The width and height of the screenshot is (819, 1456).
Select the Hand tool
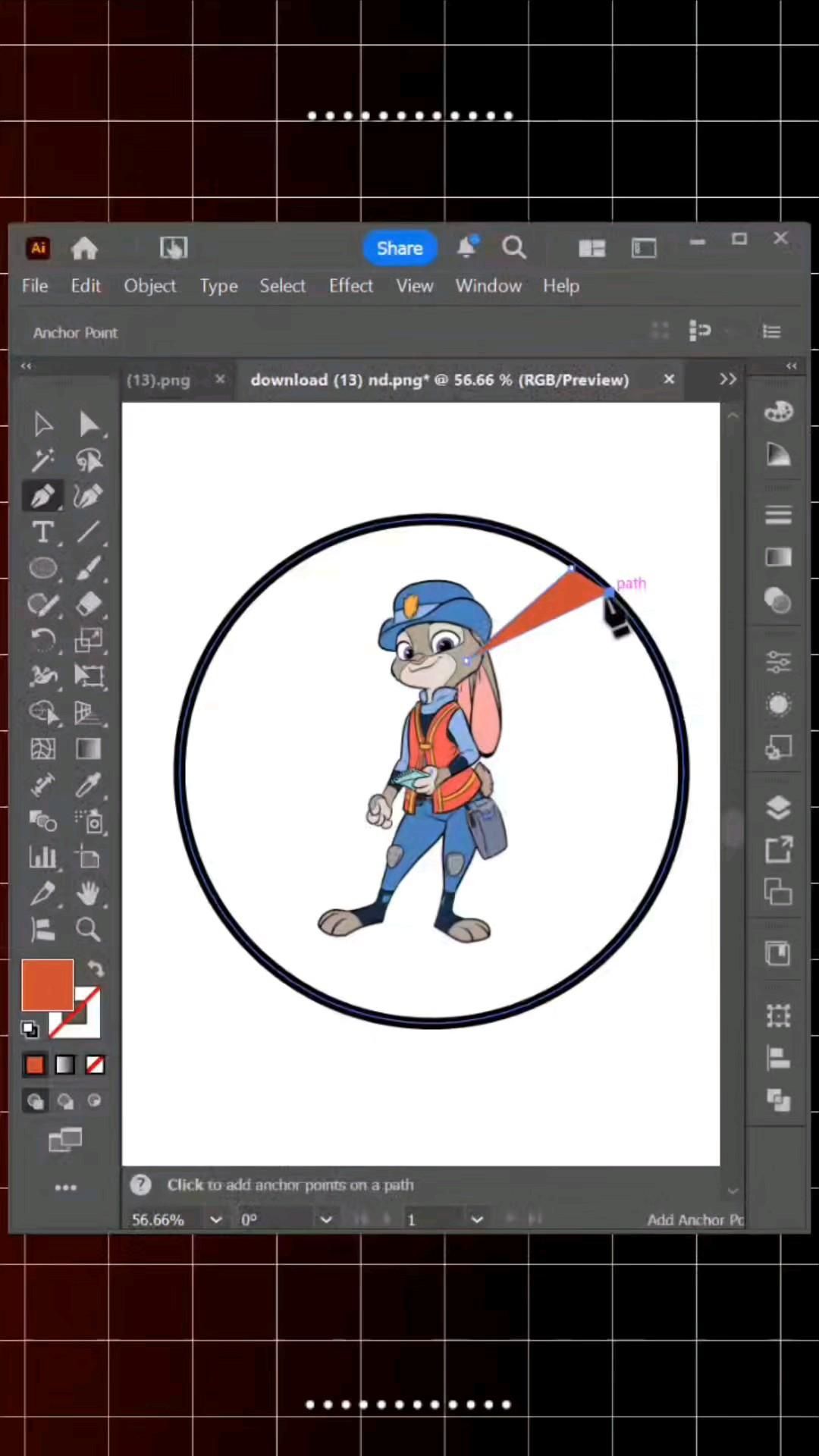[88, 893]
